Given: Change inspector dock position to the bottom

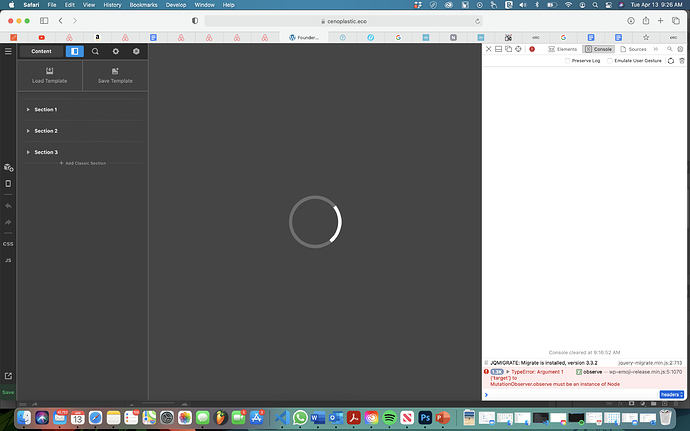Looking at the screenshot, I should coord(498,49).
